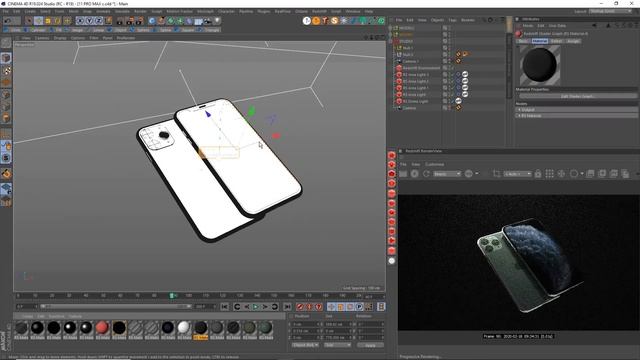Click the Enable Snap S icon
Image resolution: width=640 pixels, height=360 pixels.
6,158
